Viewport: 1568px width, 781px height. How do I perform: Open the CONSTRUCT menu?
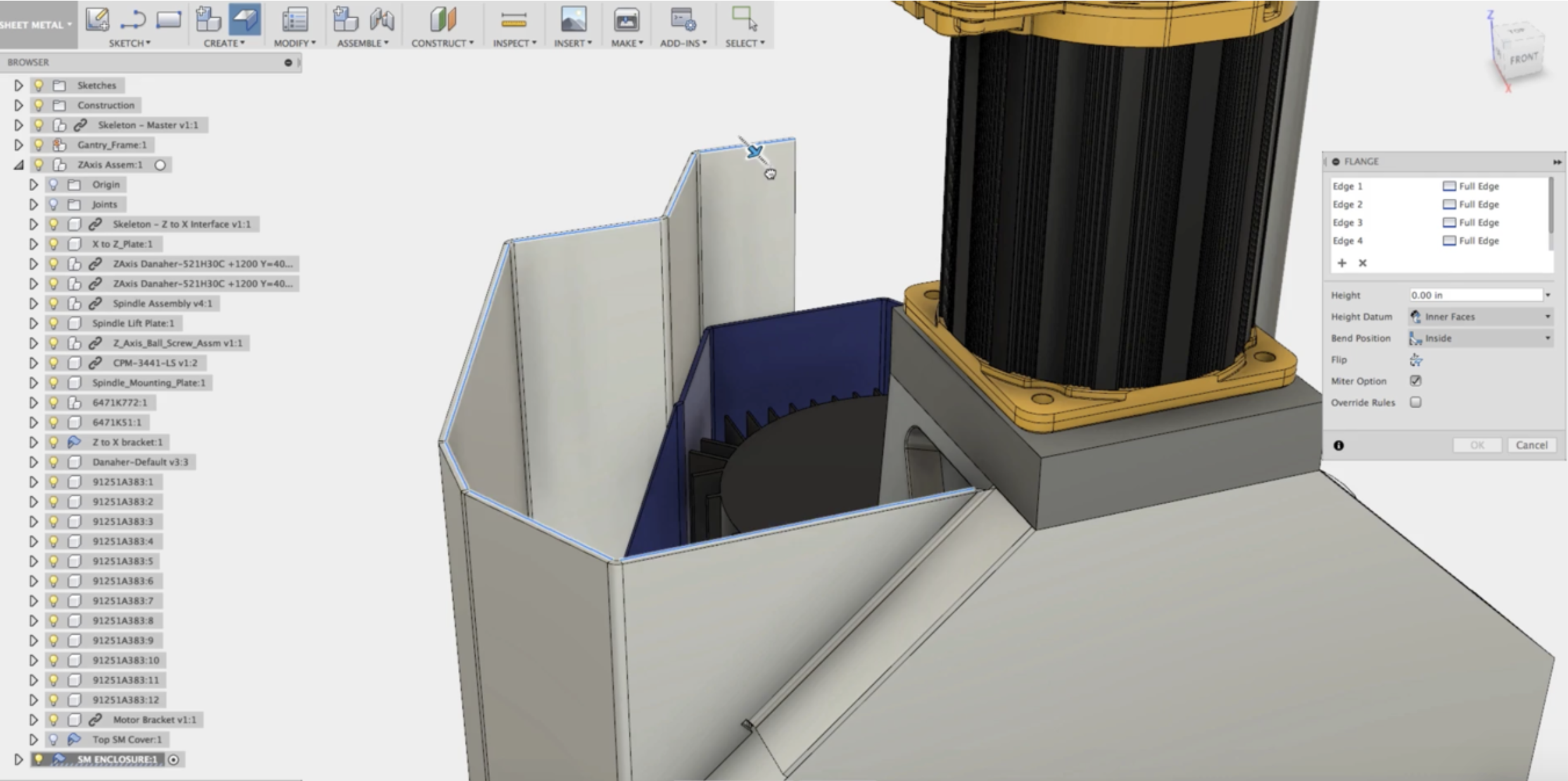[x=442, y=43]
